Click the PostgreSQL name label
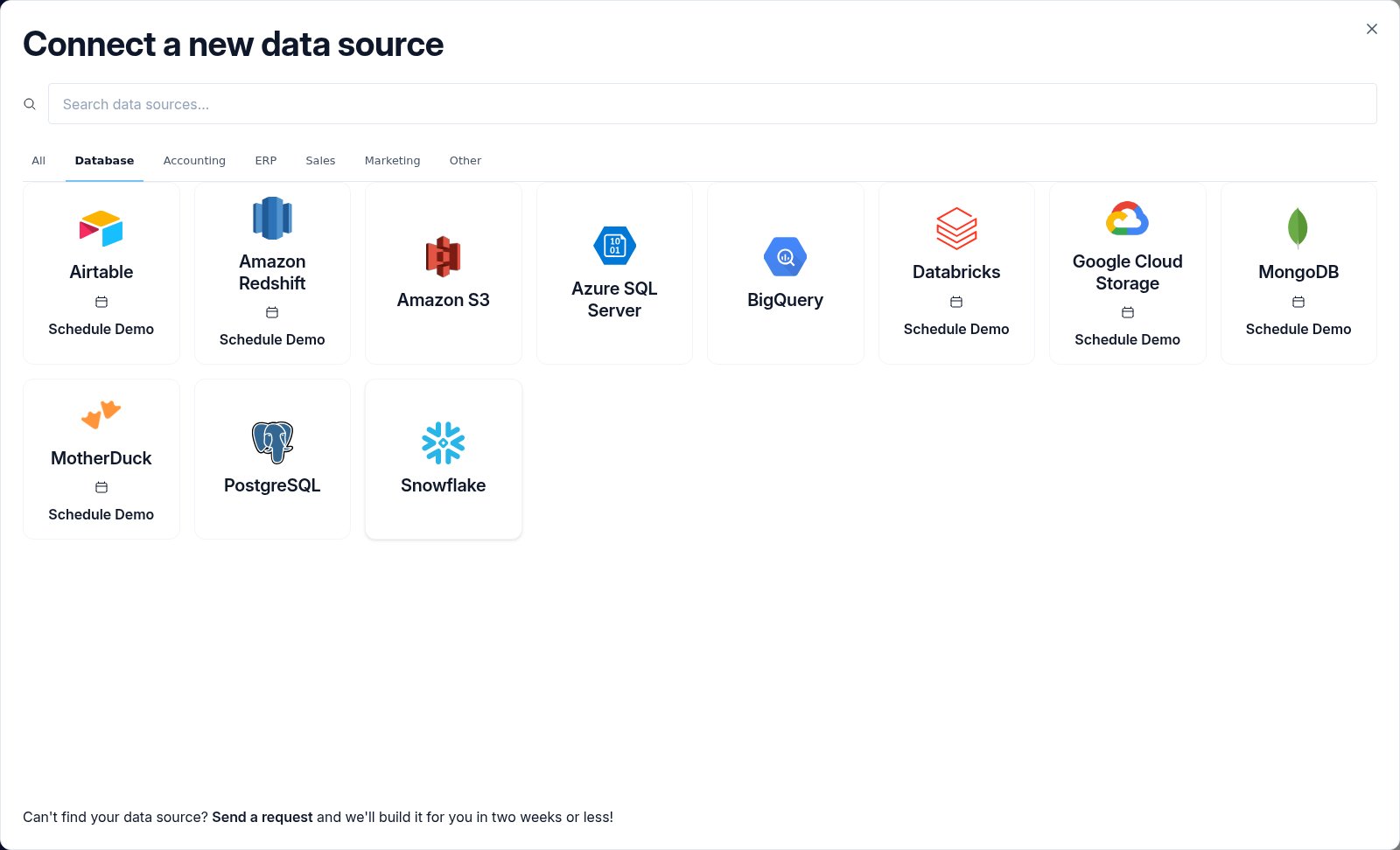1400x850 pixels. point(272,485)
